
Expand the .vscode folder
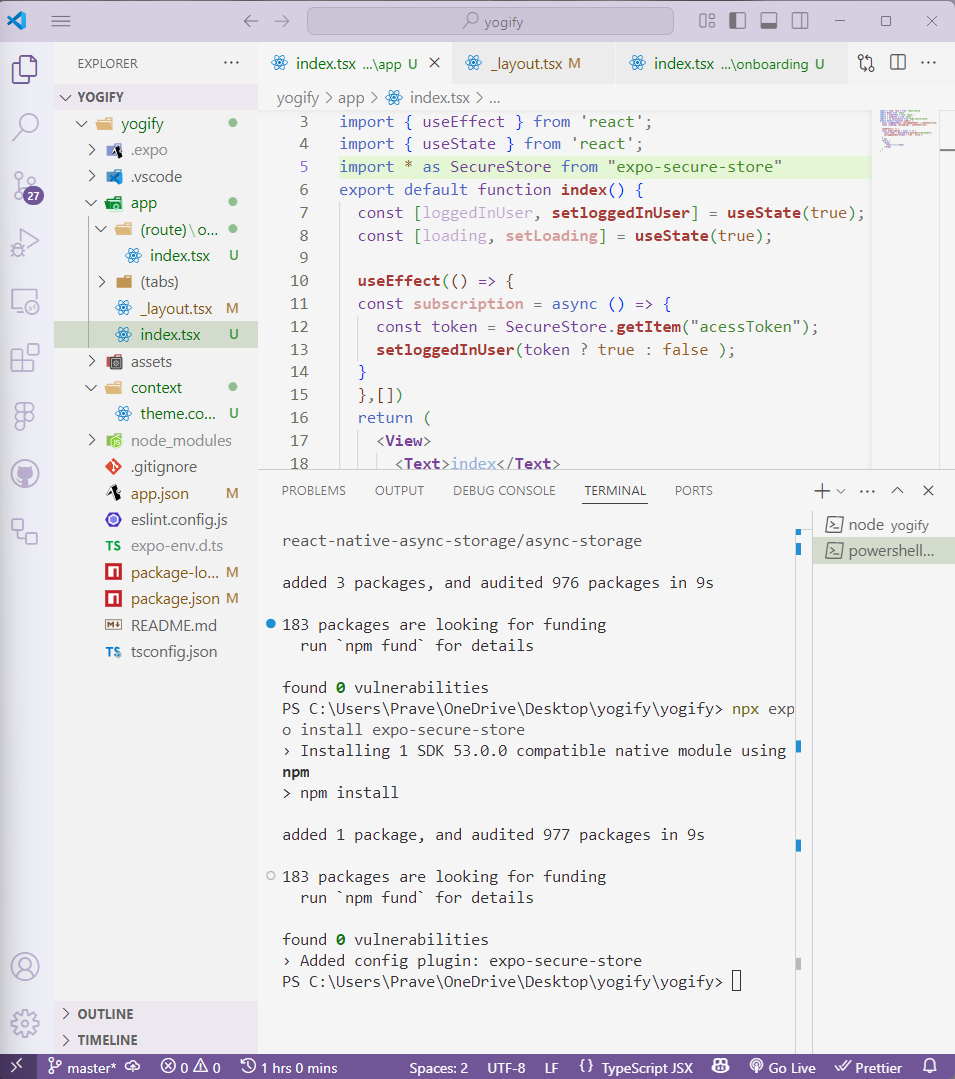point(155,177)
